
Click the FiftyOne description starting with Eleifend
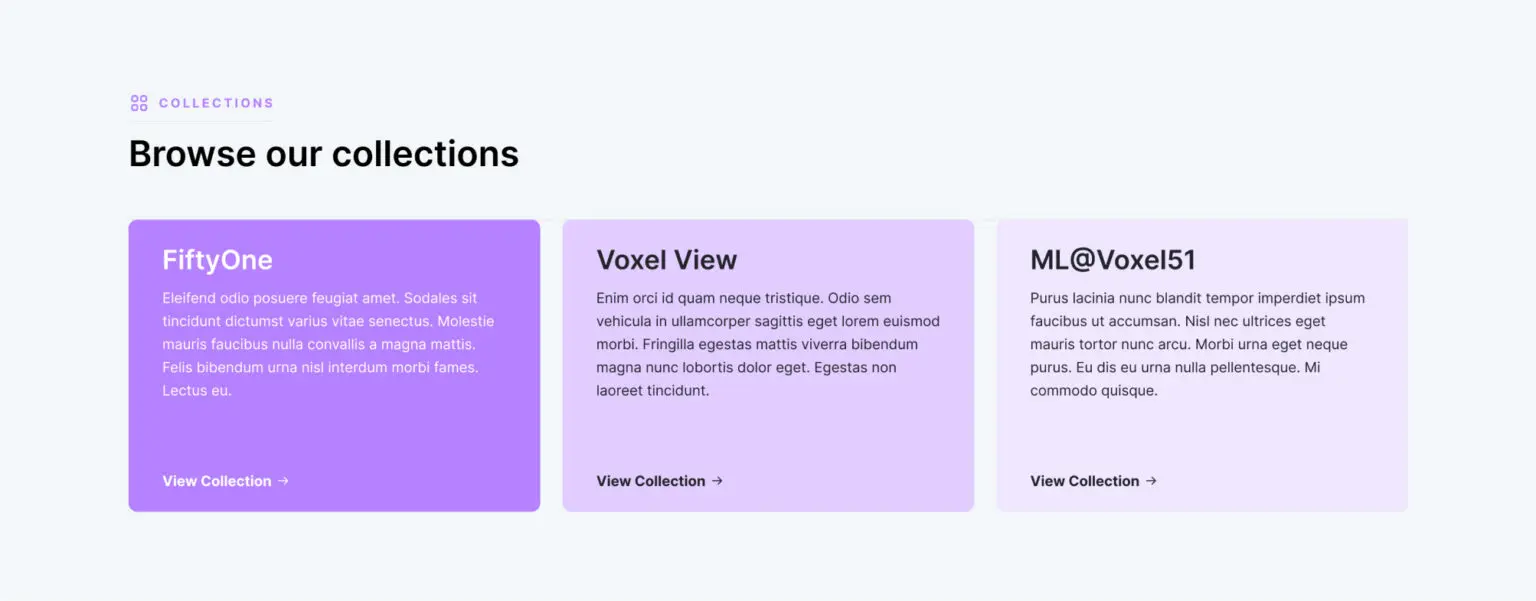click(329, 344)
